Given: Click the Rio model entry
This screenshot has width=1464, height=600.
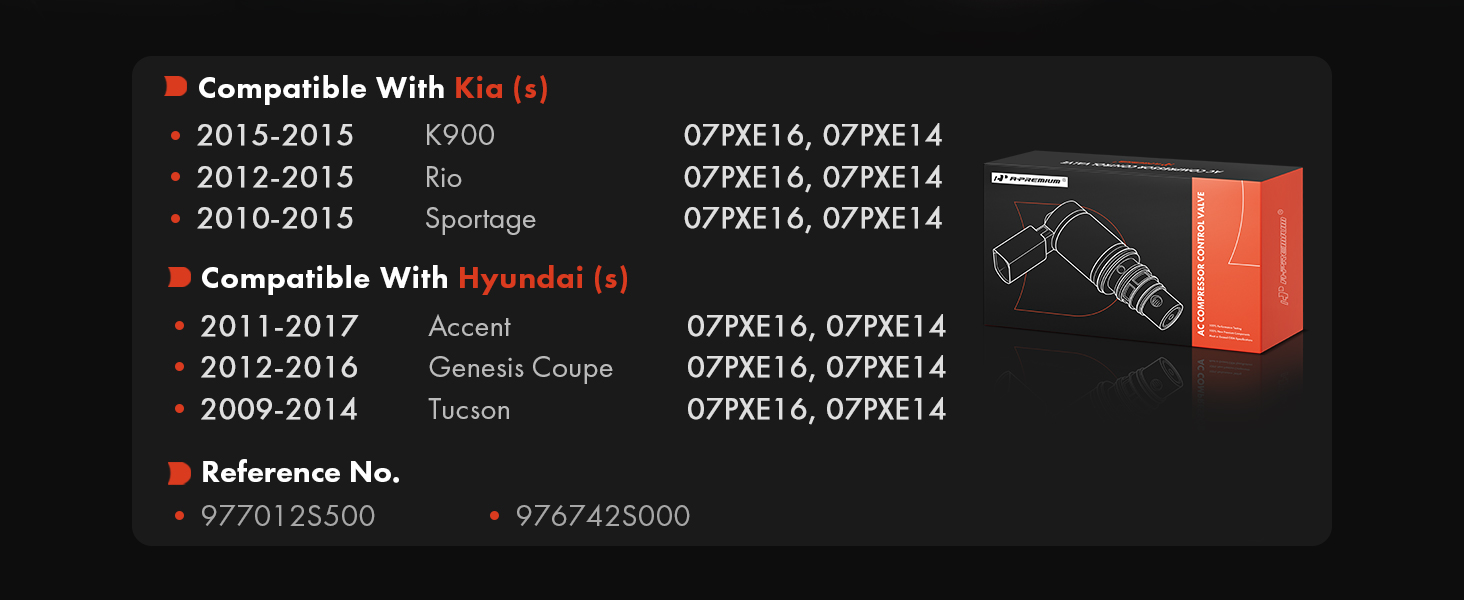Looking at the screenshot, I should click(x=444, y=178).
